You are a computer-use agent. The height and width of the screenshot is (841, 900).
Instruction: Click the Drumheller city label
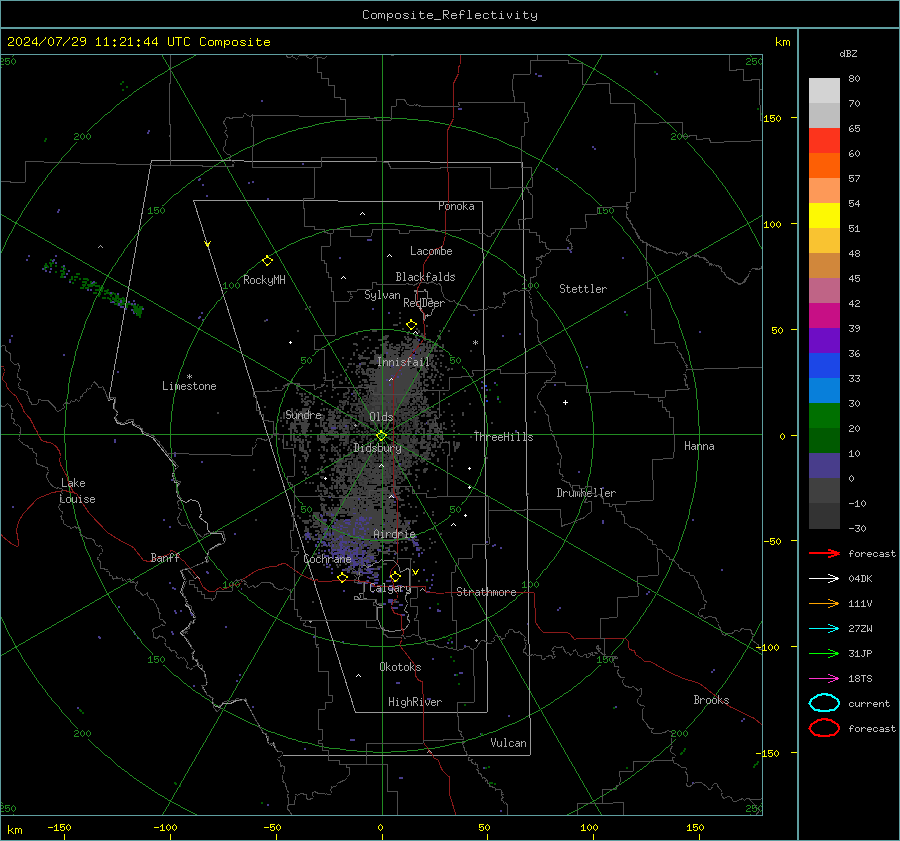tap(586, 493)
